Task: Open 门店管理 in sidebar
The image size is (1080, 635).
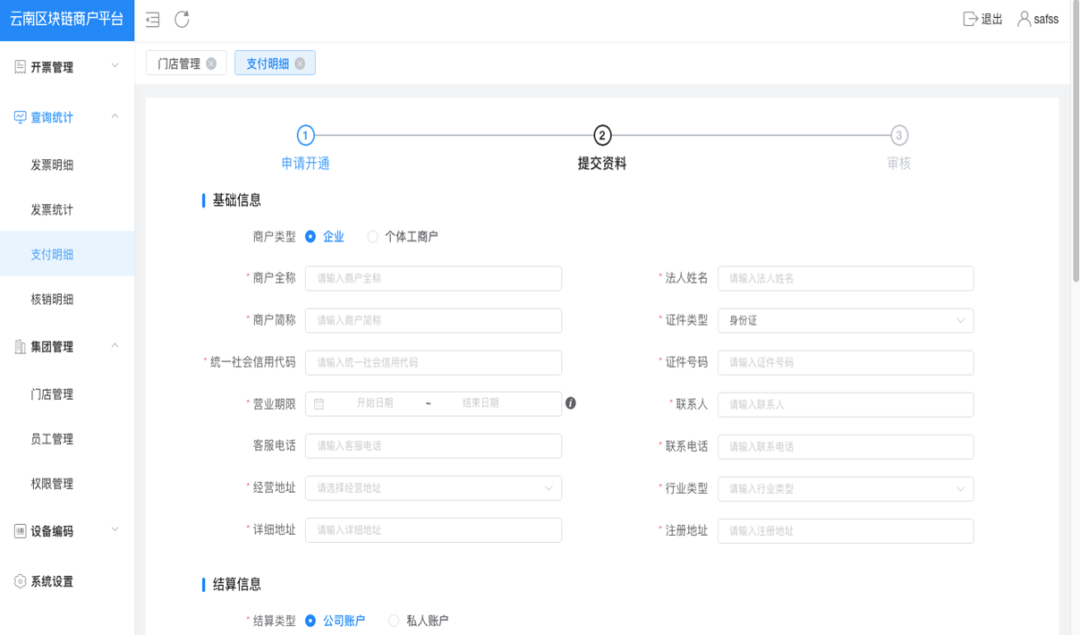Action: click(x=52, y=394)
